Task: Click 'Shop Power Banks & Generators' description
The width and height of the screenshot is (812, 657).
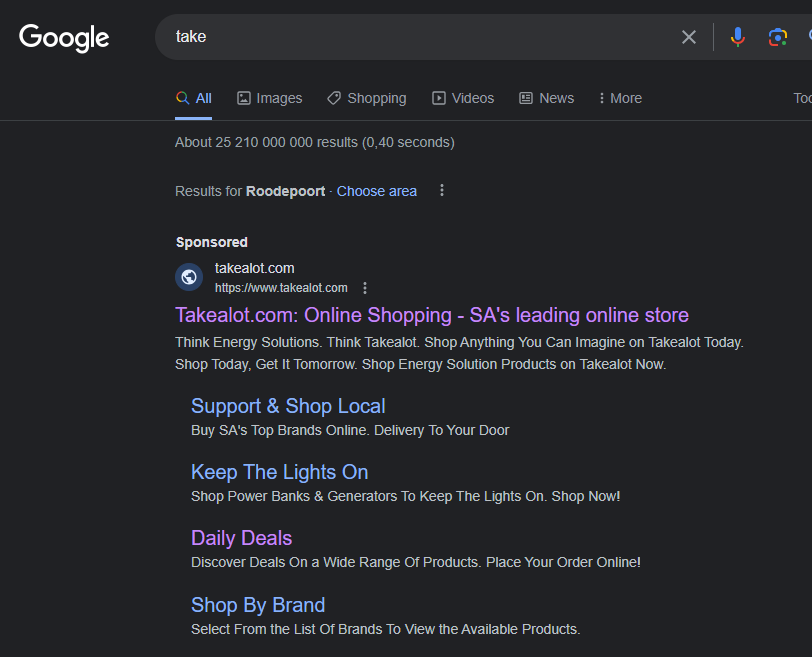Action: coord(405,496)
